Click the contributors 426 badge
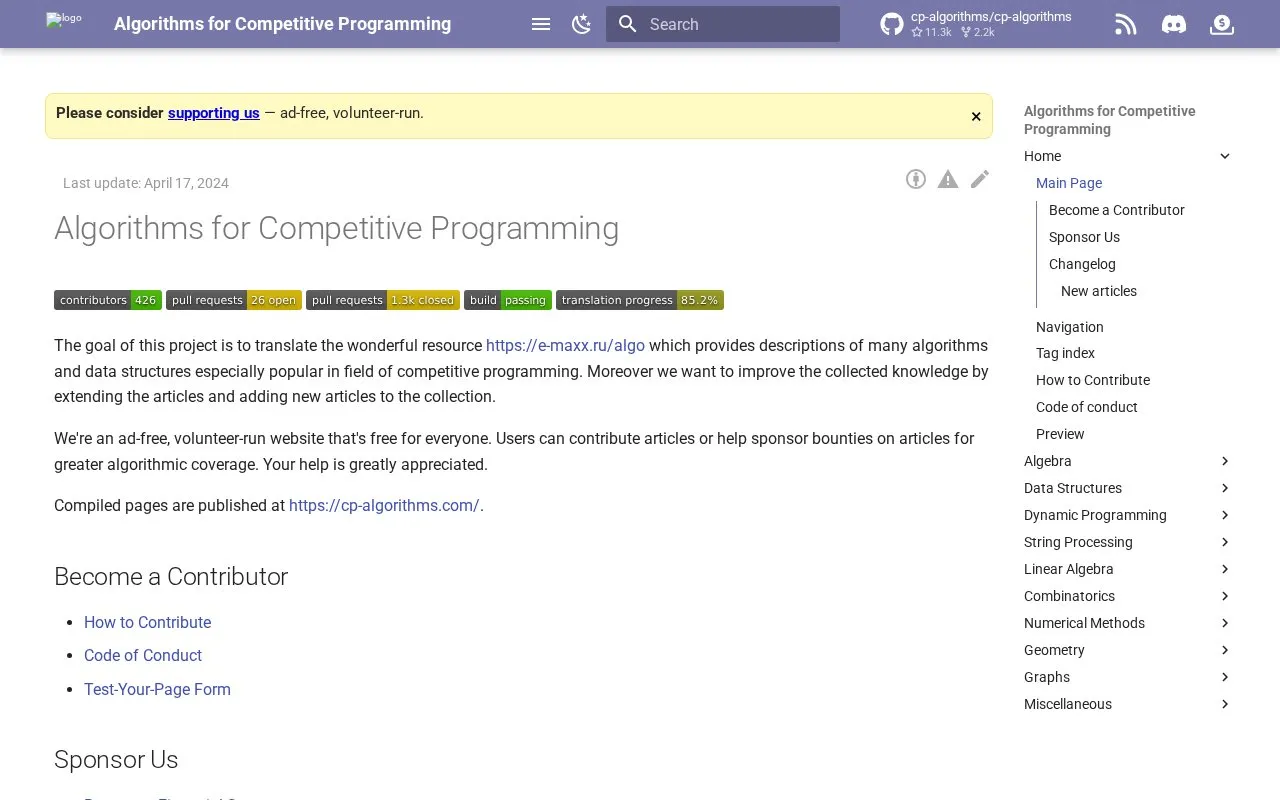Image resolution: width=1280 pixels, height=800 pixels. tap(108, 300)
